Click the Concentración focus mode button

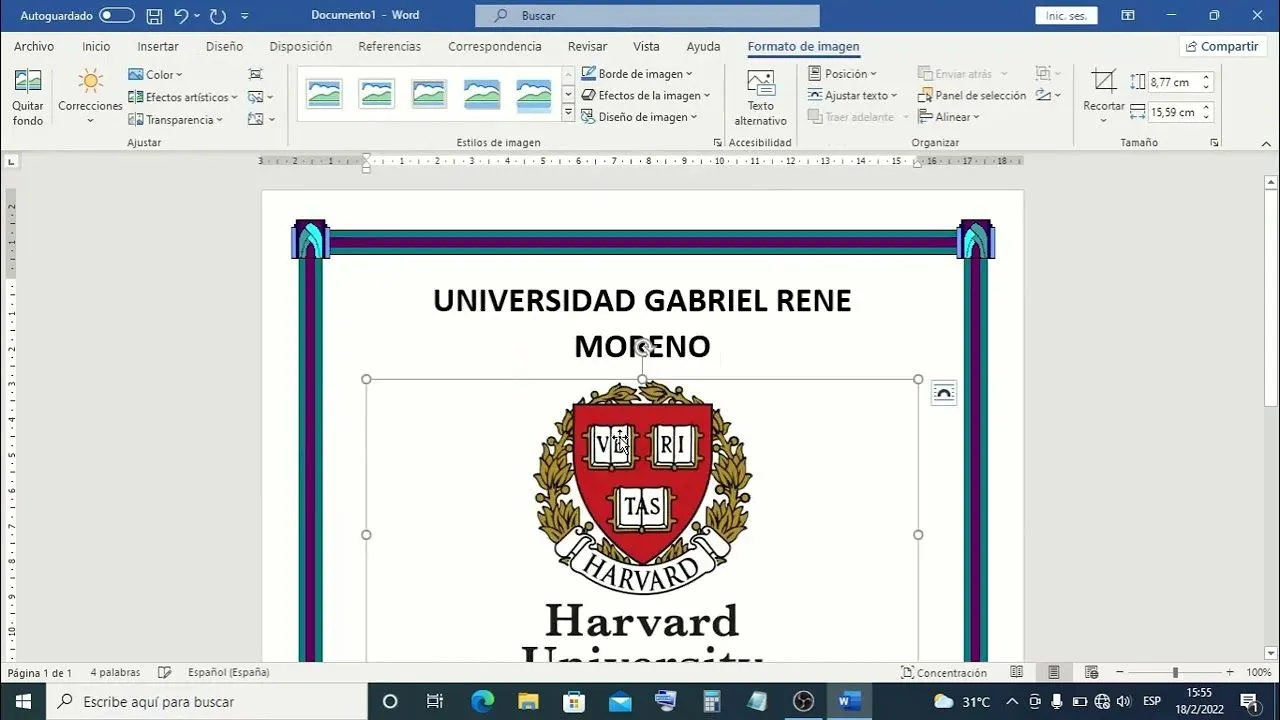point(944,673)
